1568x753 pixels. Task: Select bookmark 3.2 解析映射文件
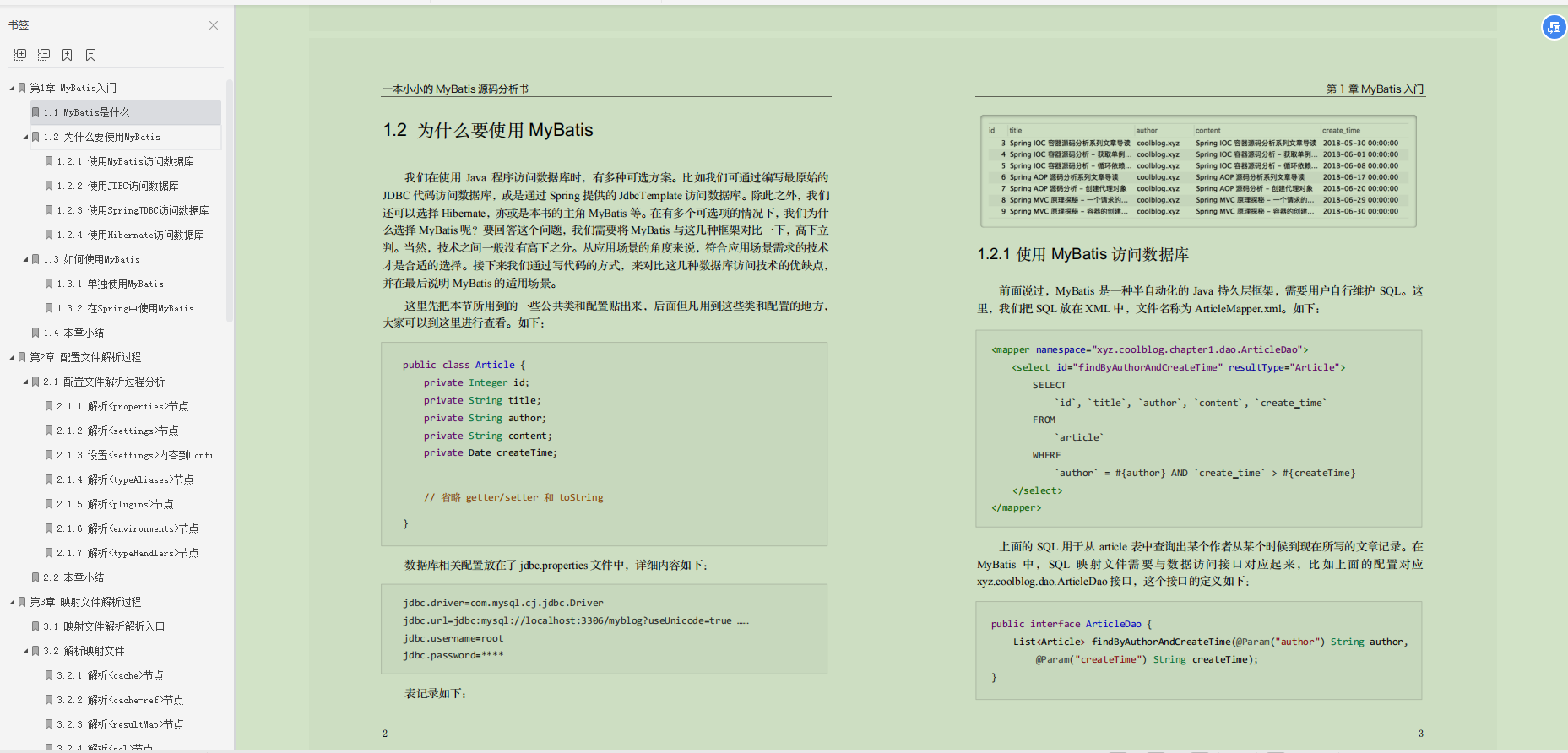click(84, 651)
